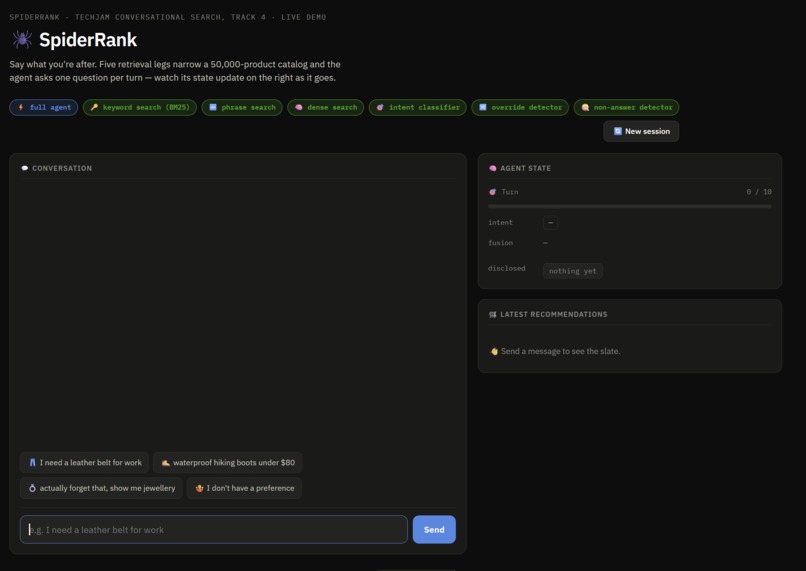The image size is (806, 571).
Task: Click the square icon in the phrase search chip
Action: point(213,107)
